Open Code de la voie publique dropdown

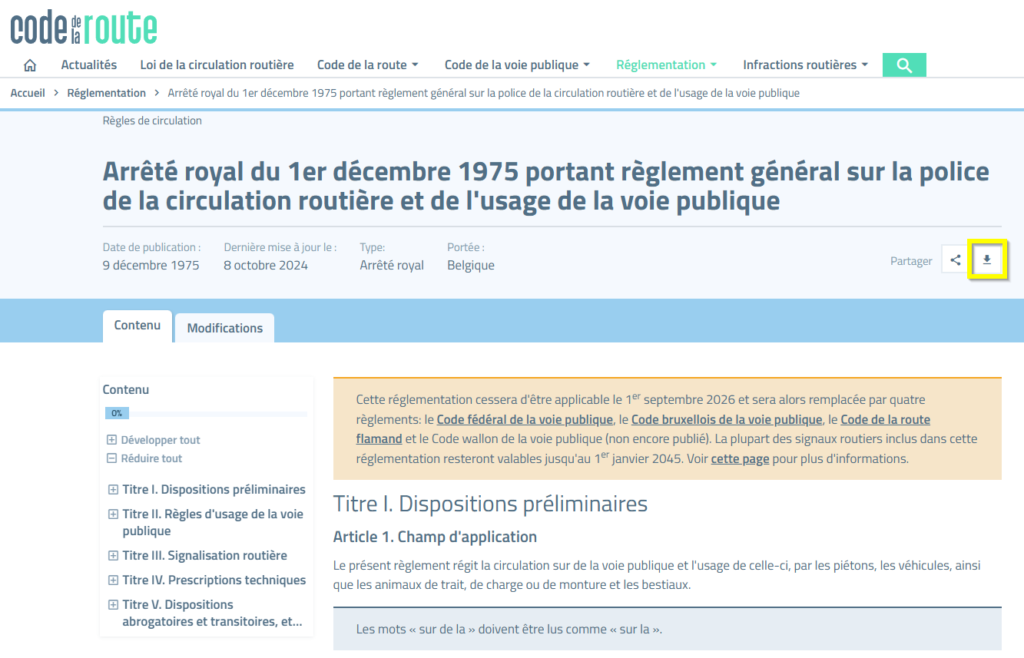(517, 65)
